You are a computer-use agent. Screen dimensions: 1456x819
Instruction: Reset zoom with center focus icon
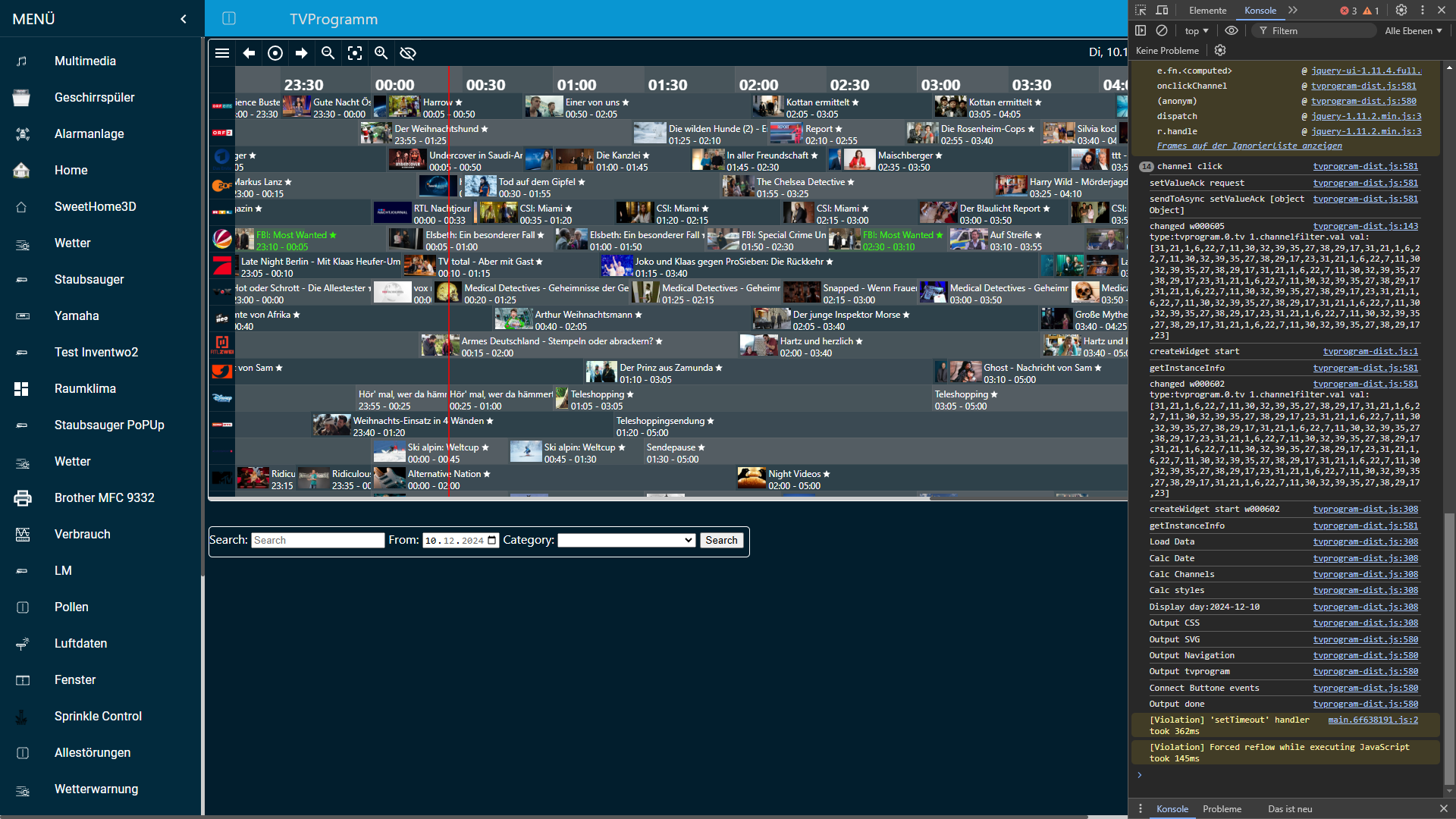coord(355,53)
